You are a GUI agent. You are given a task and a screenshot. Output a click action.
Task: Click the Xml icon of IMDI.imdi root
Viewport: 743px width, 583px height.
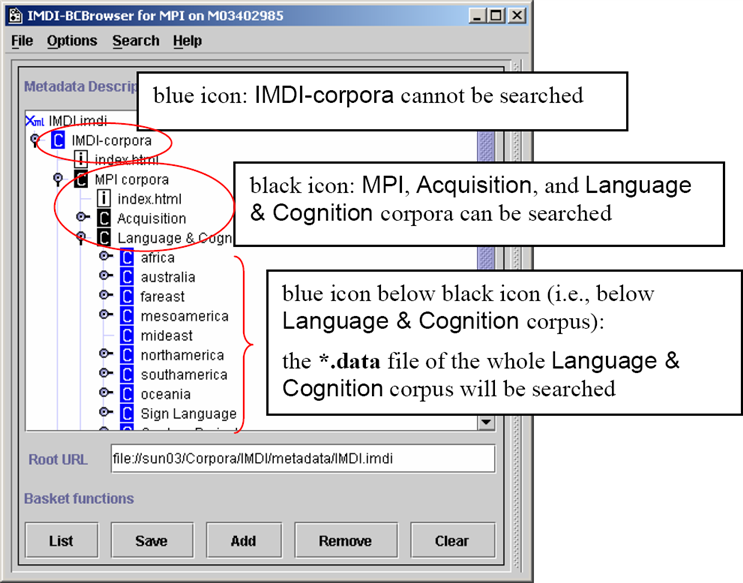(35, 121)
